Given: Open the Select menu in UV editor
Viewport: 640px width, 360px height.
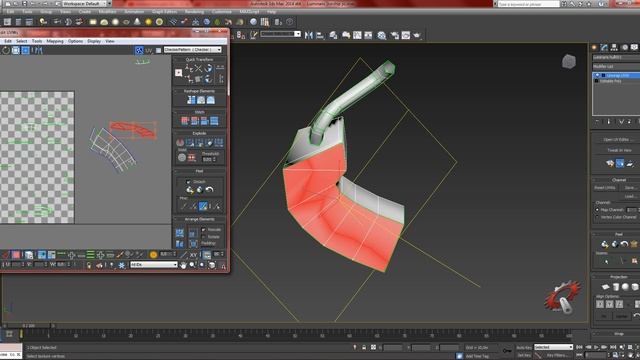Looking at the screenshot, I should pos(22,41).
